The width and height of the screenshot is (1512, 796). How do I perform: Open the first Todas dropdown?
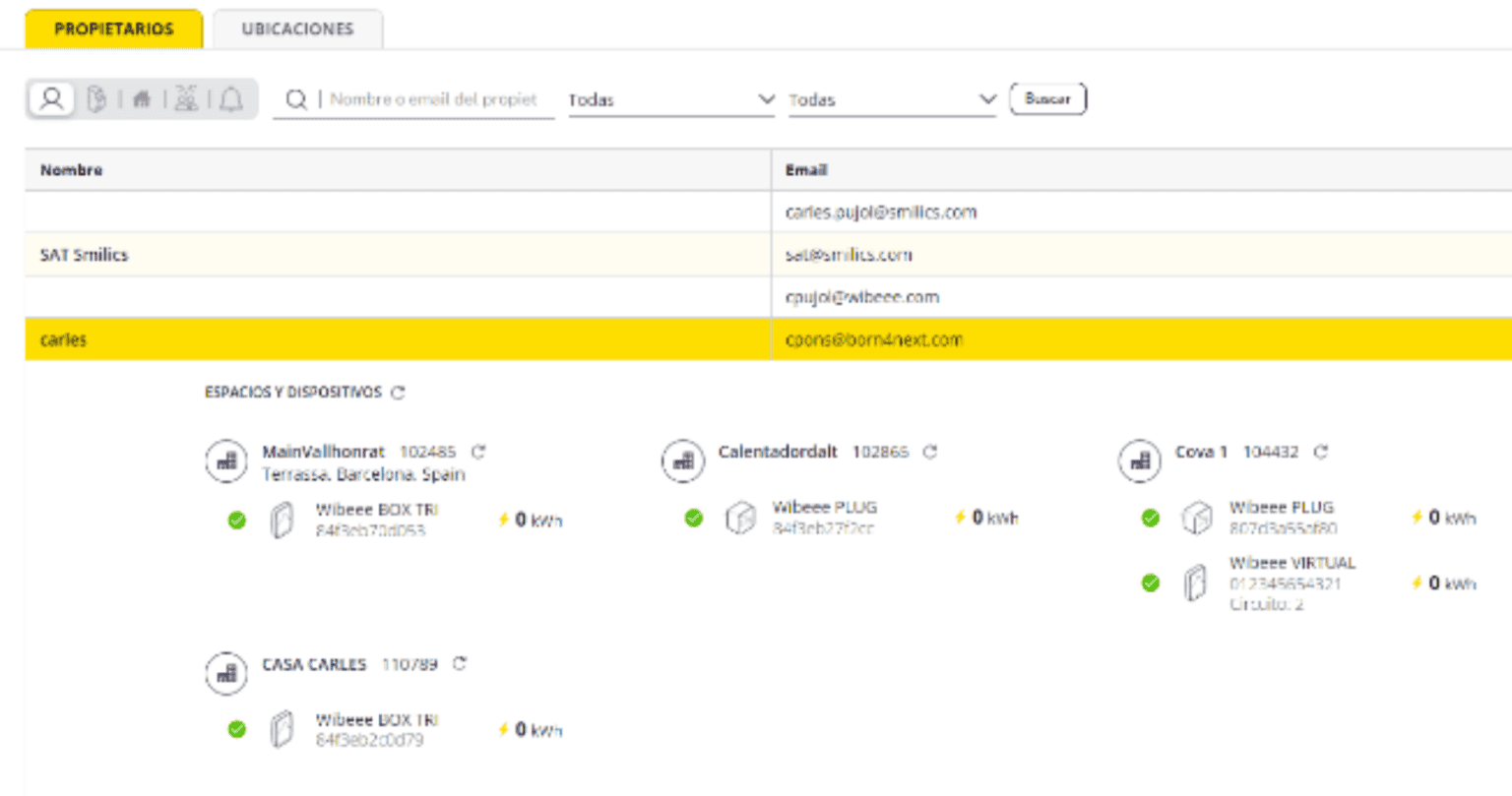(671, 99)
